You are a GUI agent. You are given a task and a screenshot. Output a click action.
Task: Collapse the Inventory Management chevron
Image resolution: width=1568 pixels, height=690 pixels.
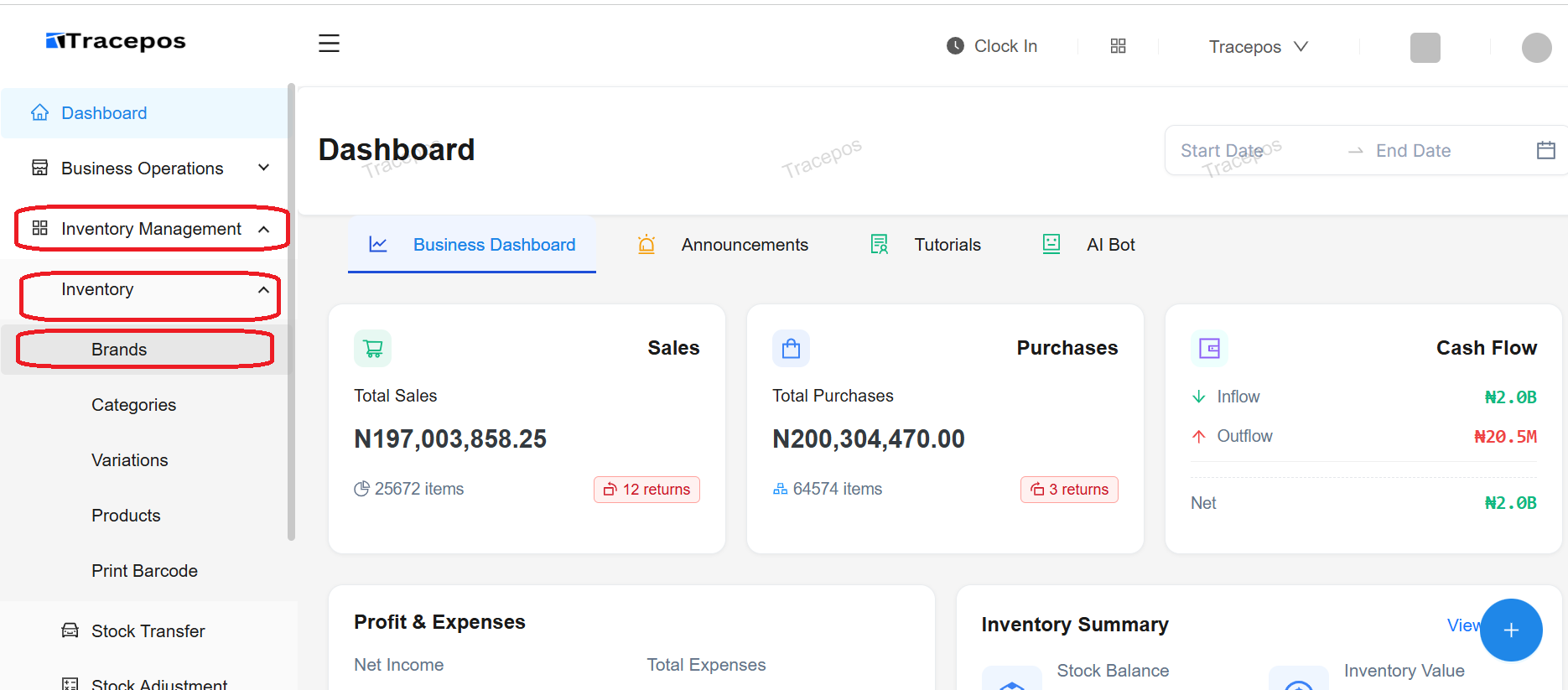point(264,229)
